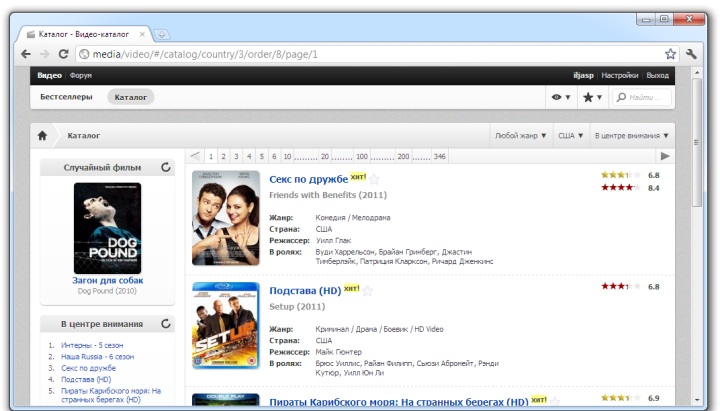Screen dimensions: 720x411
Task: Open the iljasp user profile link
Action: 583,75
